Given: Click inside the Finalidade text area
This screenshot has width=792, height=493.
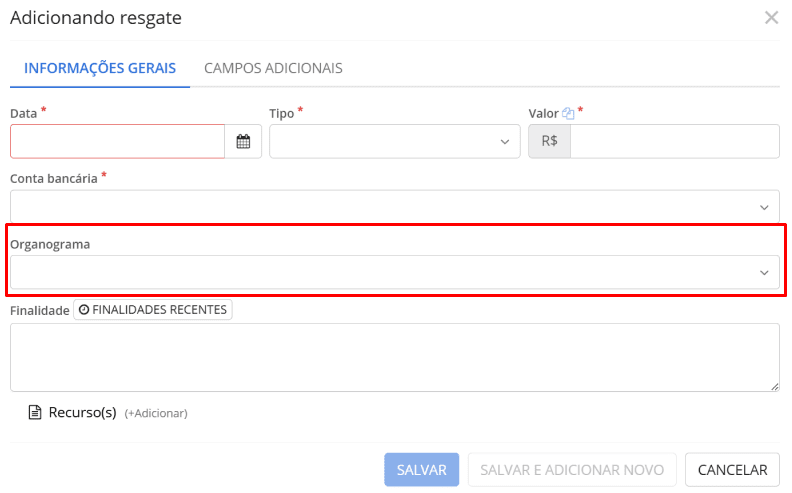Looking at the screenshot, I should click(x=394, y=357).
